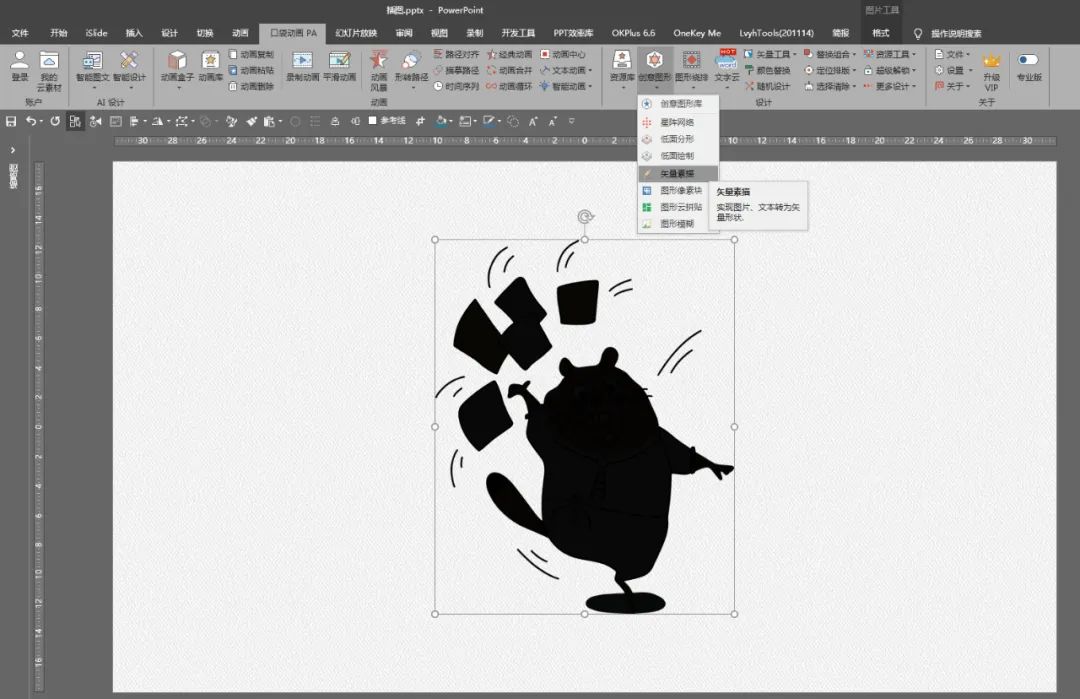Click the 超级解锁 button
1080x699 pixels.
[890, 70]
